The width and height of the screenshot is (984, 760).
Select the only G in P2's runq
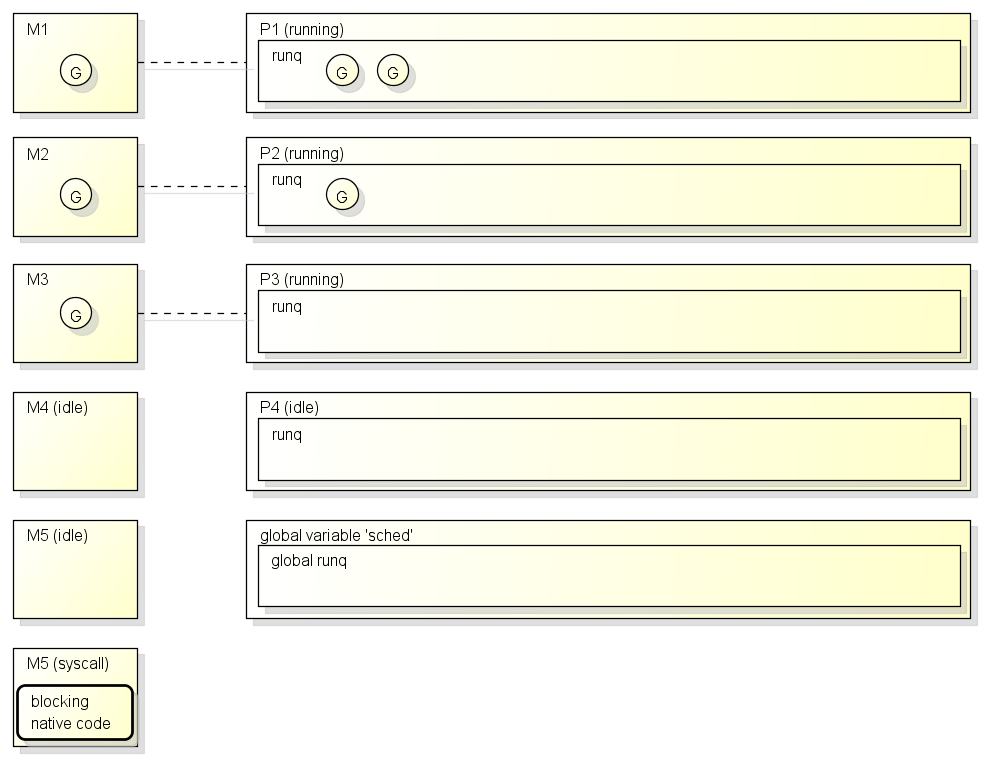coord(342,194)
